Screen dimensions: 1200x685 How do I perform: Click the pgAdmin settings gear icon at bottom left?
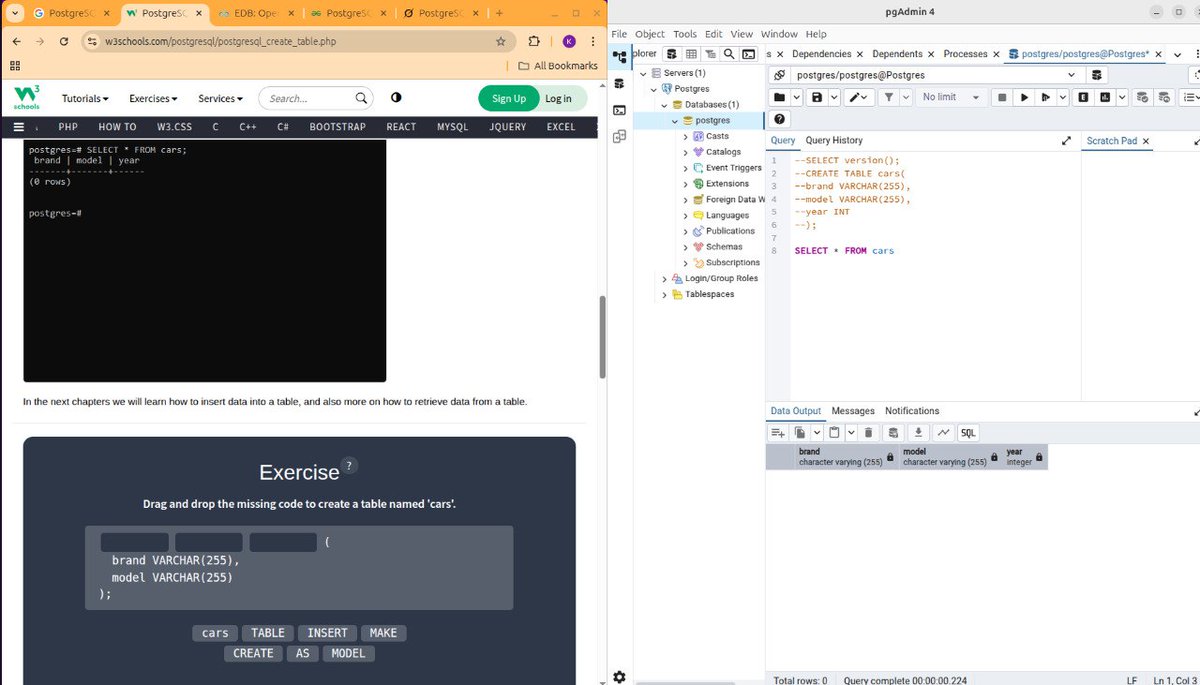pyautogui.click(x=619, y=676)
